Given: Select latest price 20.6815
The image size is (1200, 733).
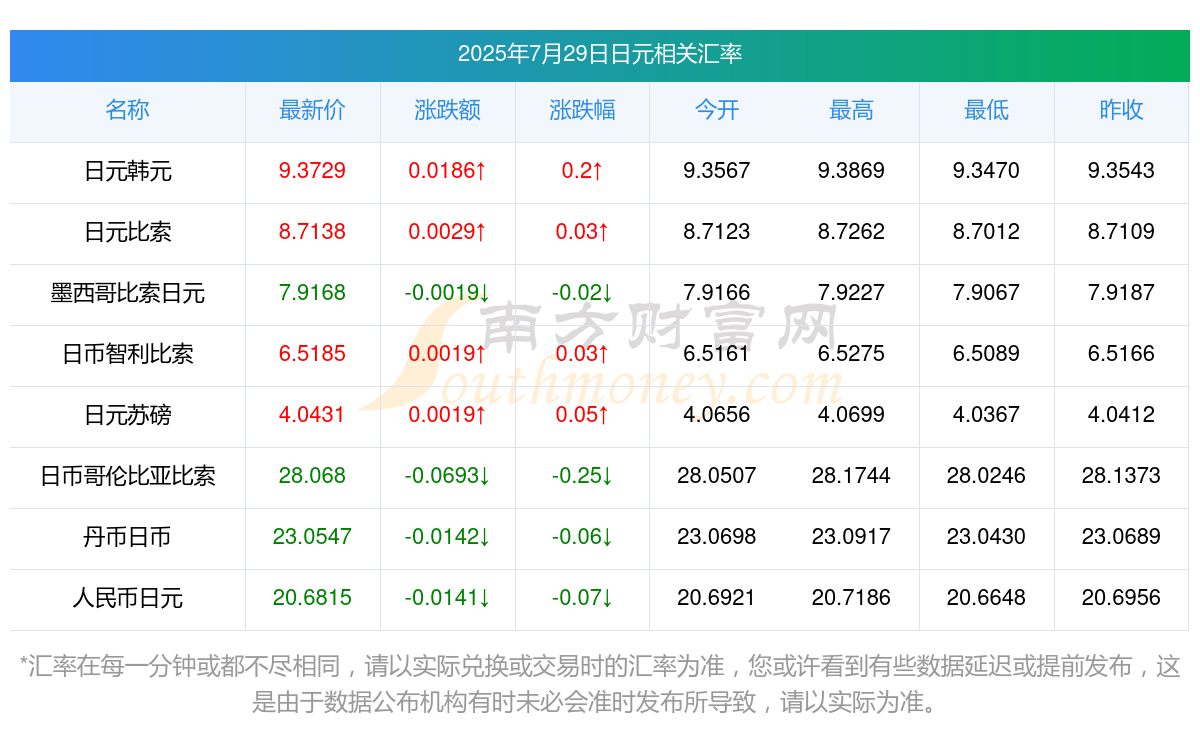Looking at the screenshot, I should 313,598.
